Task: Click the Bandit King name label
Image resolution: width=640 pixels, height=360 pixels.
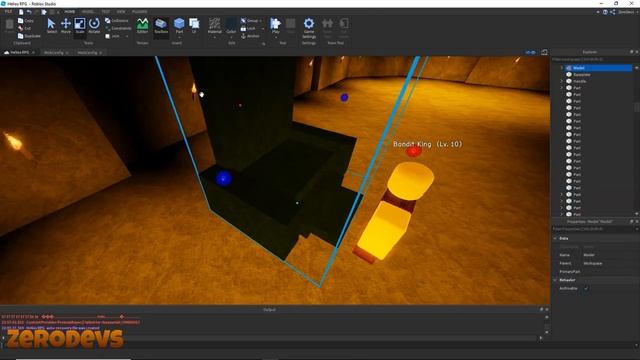Action: [427, 144]
